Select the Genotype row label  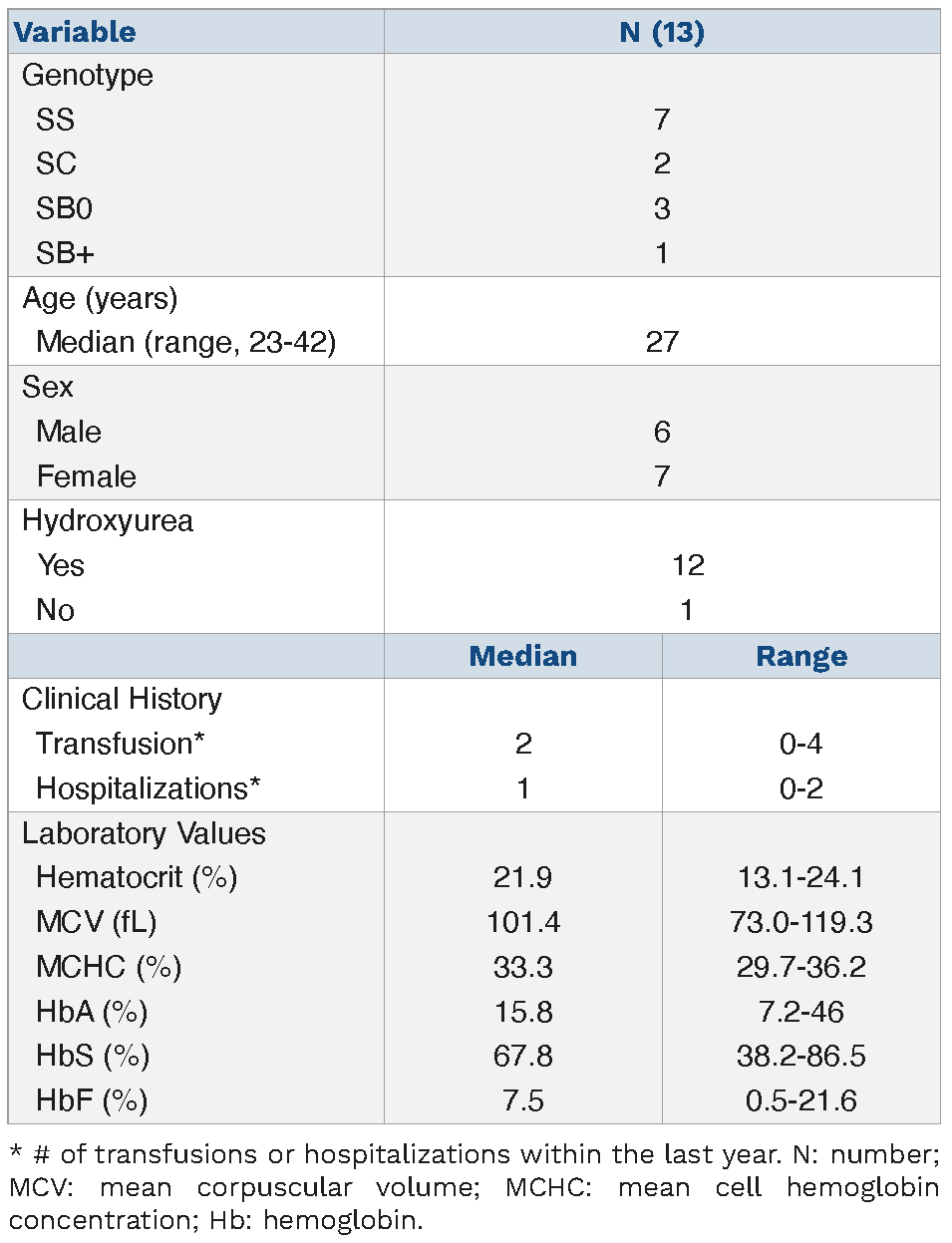point(88,76)
